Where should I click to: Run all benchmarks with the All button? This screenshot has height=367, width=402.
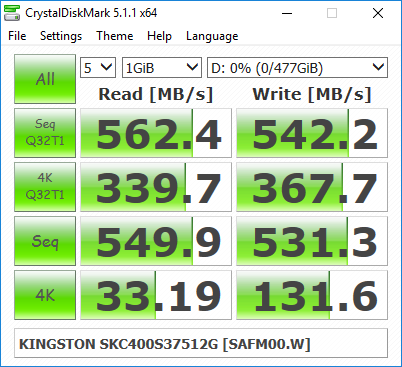(x=45, y=79)
